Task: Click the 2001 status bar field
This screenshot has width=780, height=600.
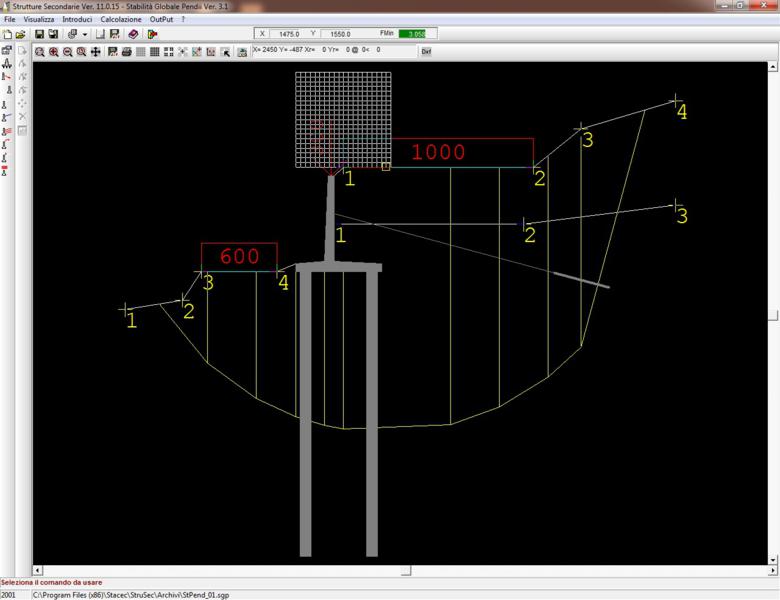Action: pos(8,595)
